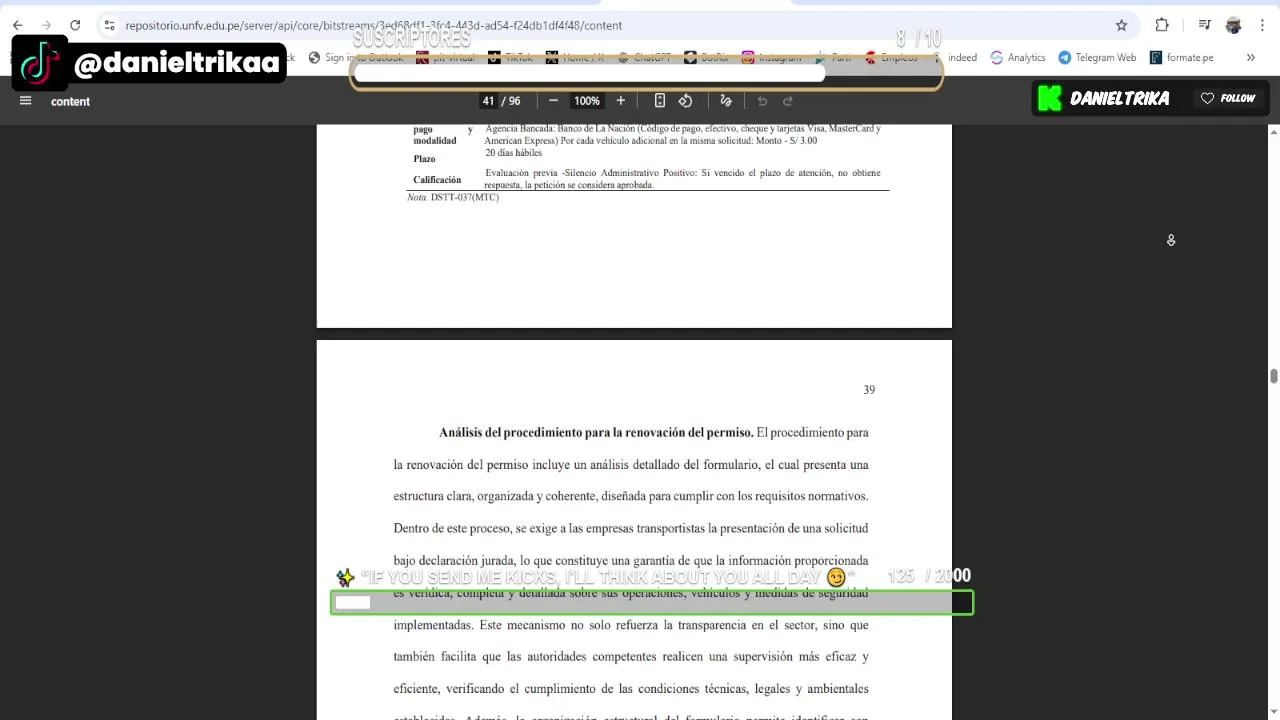Click the PDF redo arrow
This screenshot has height=720, width=1280.
(788, 100)
